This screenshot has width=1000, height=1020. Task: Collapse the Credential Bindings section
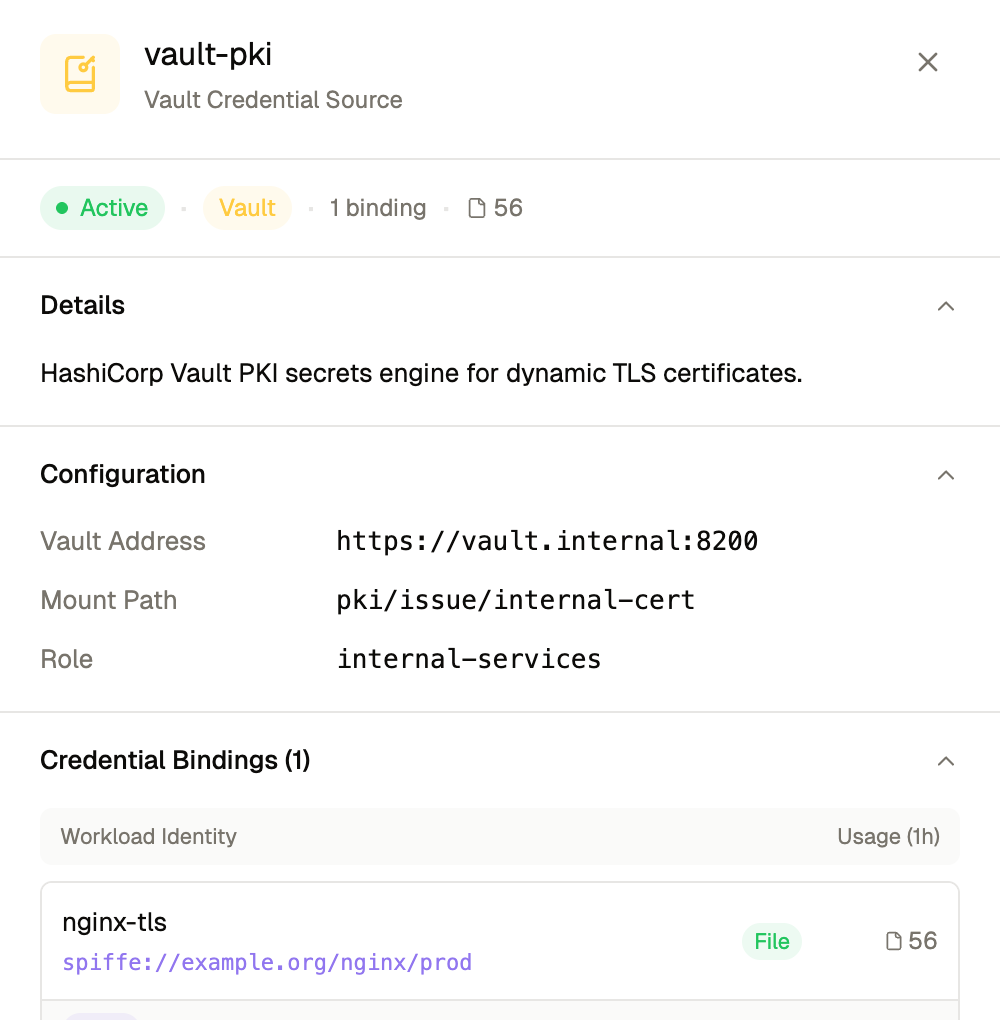coord(946,761)
